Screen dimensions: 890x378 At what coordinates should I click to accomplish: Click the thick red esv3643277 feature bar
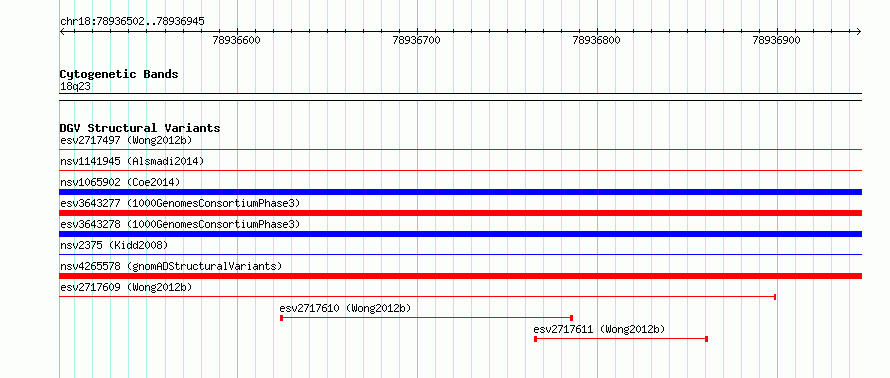point(461,213)
